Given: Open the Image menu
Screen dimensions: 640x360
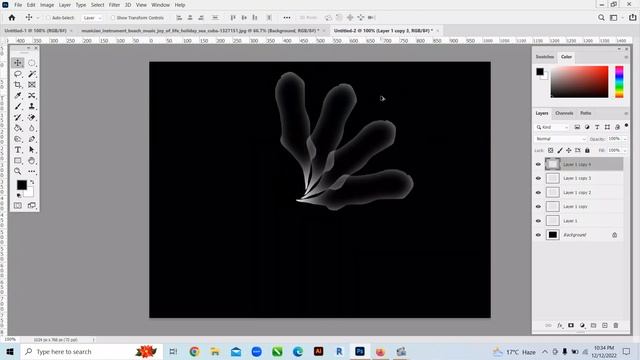Looking at the screenshot, I should [x=47, y=5].
